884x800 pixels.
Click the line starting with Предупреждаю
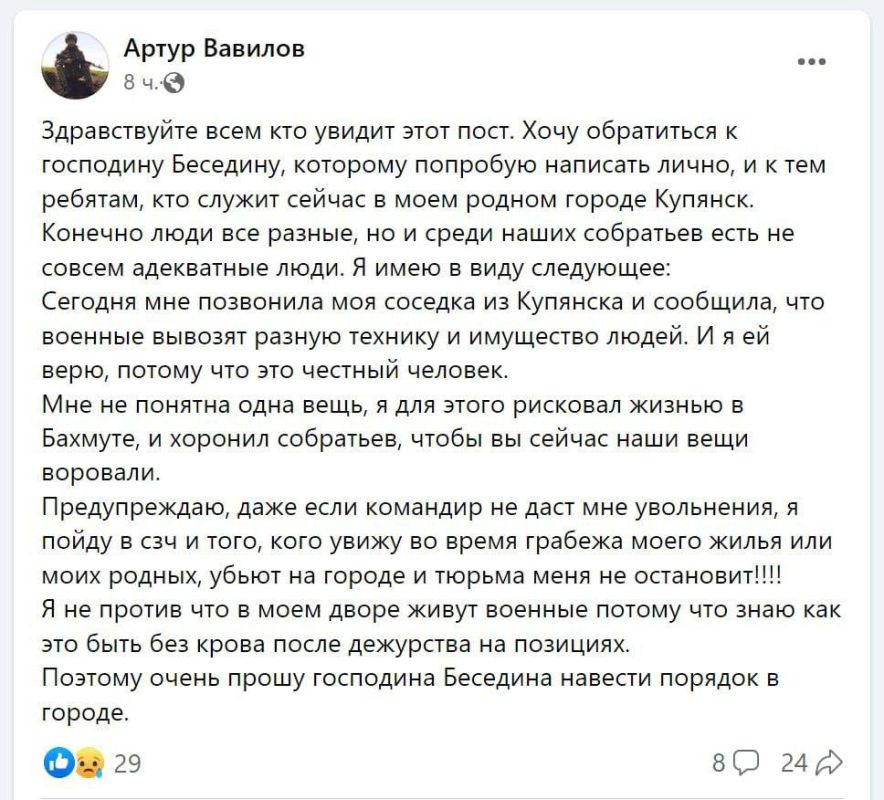[420, 508]
